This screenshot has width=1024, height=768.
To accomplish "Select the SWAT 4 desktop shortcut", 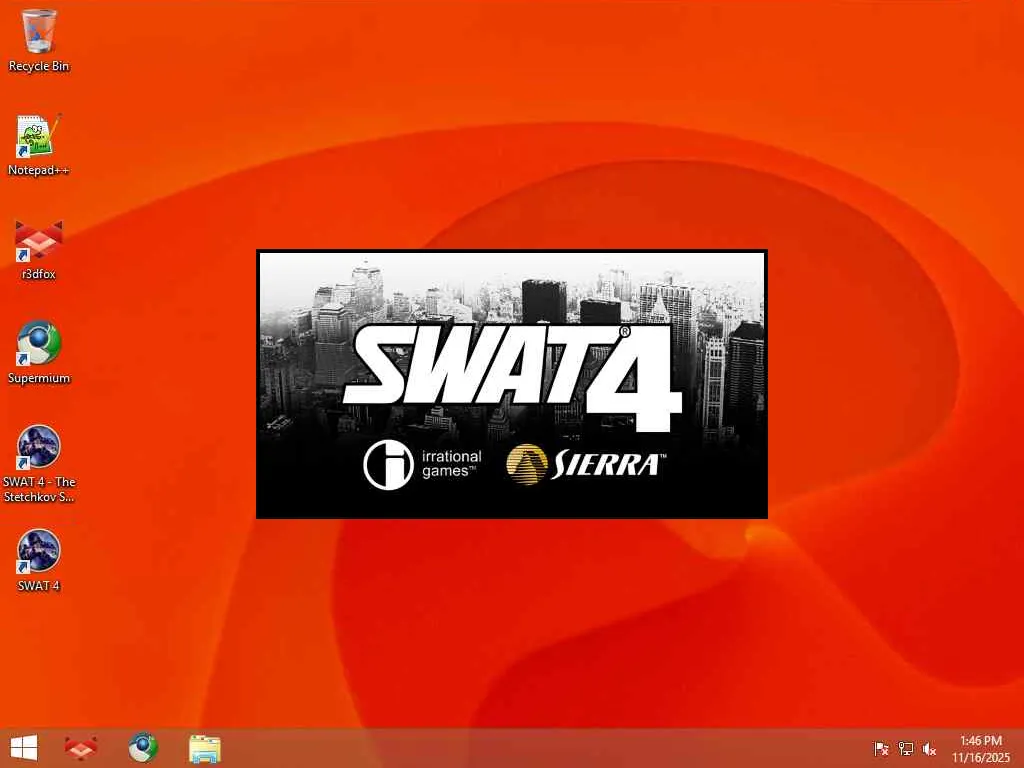I will (x=39, y=560).
